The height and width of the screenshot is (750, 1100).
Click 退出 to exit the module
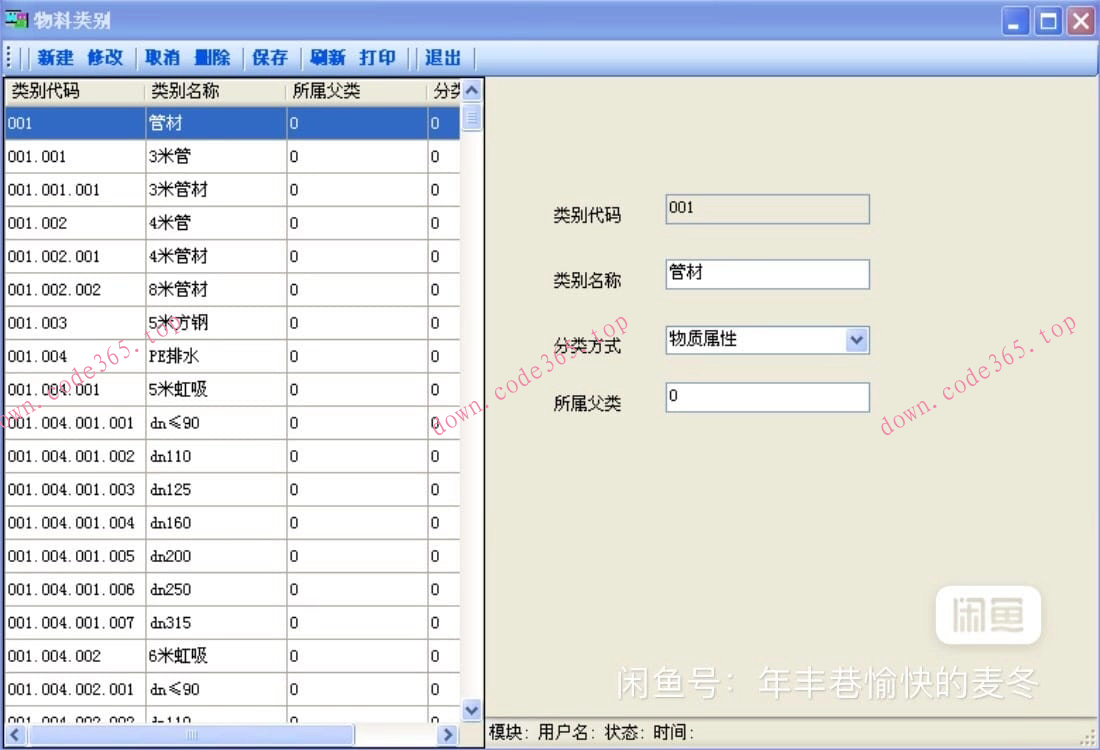[x=442, y=58]
